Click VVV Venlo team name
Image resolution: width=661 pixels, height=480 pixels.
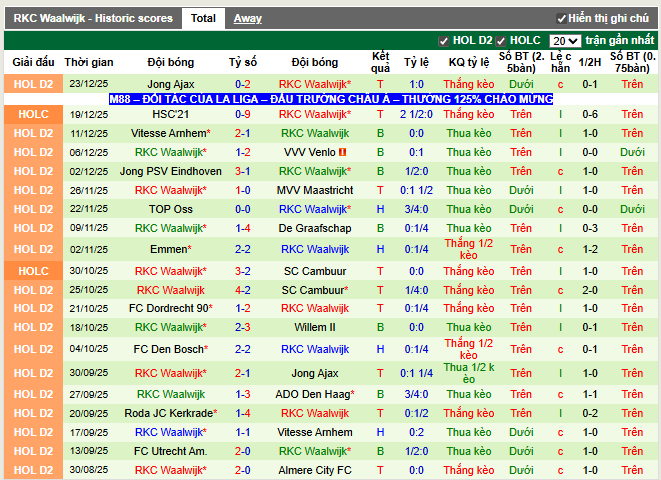310,152
